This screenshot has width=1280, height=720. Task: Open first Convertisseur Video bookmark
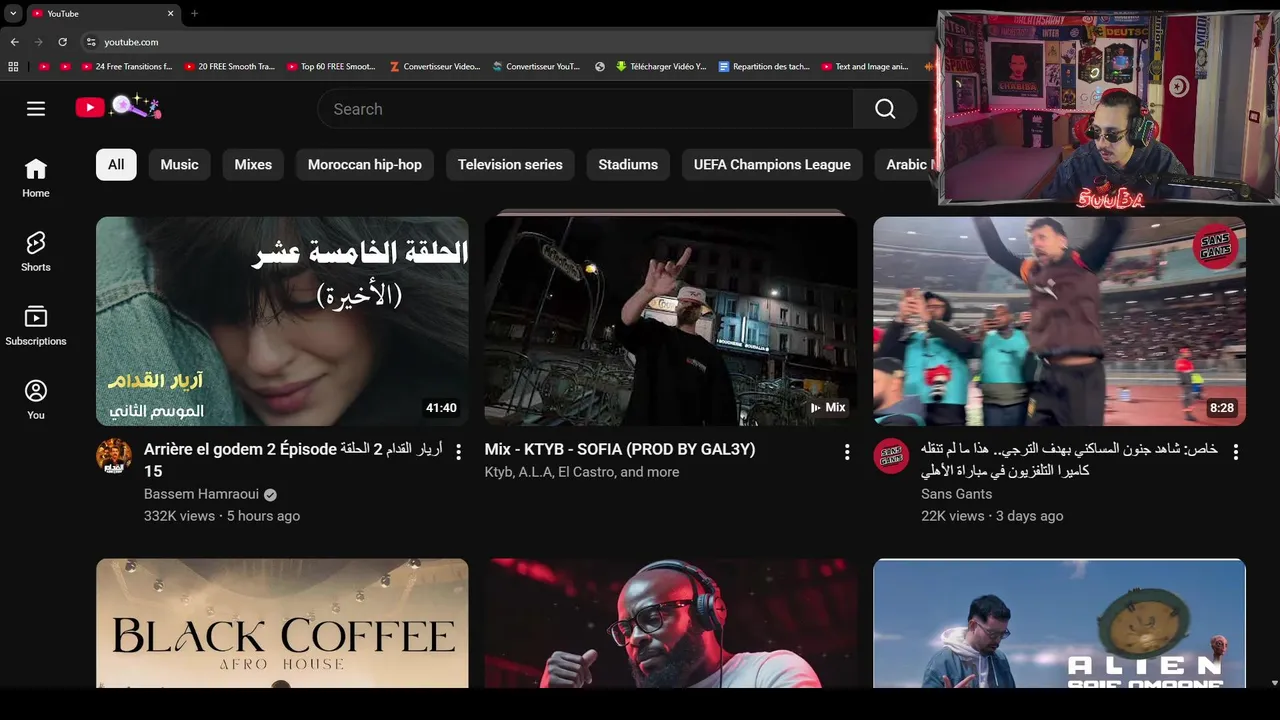(435, 67)
